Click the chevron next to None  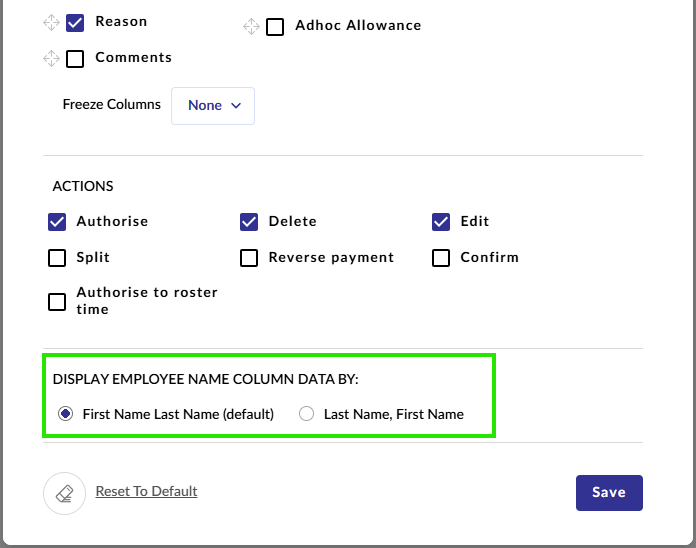click(236, 106)
